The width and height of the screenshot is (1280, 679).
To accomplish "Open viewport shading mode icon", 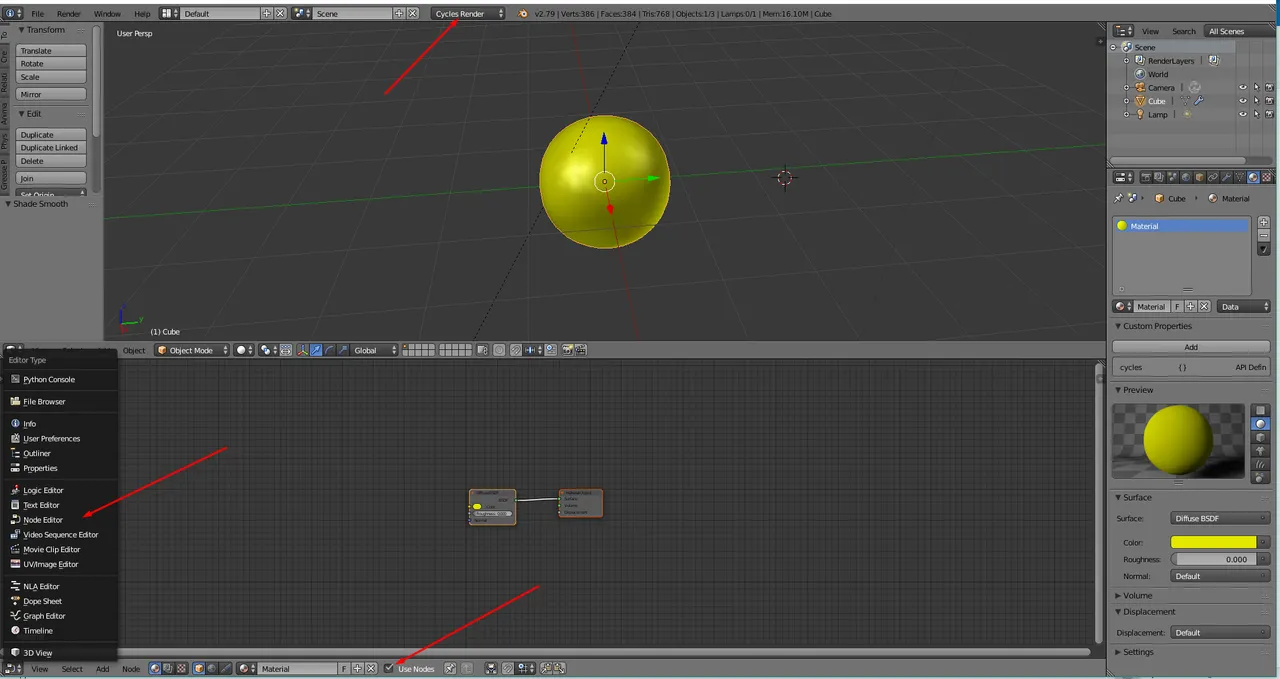I will tap(244, 350).
